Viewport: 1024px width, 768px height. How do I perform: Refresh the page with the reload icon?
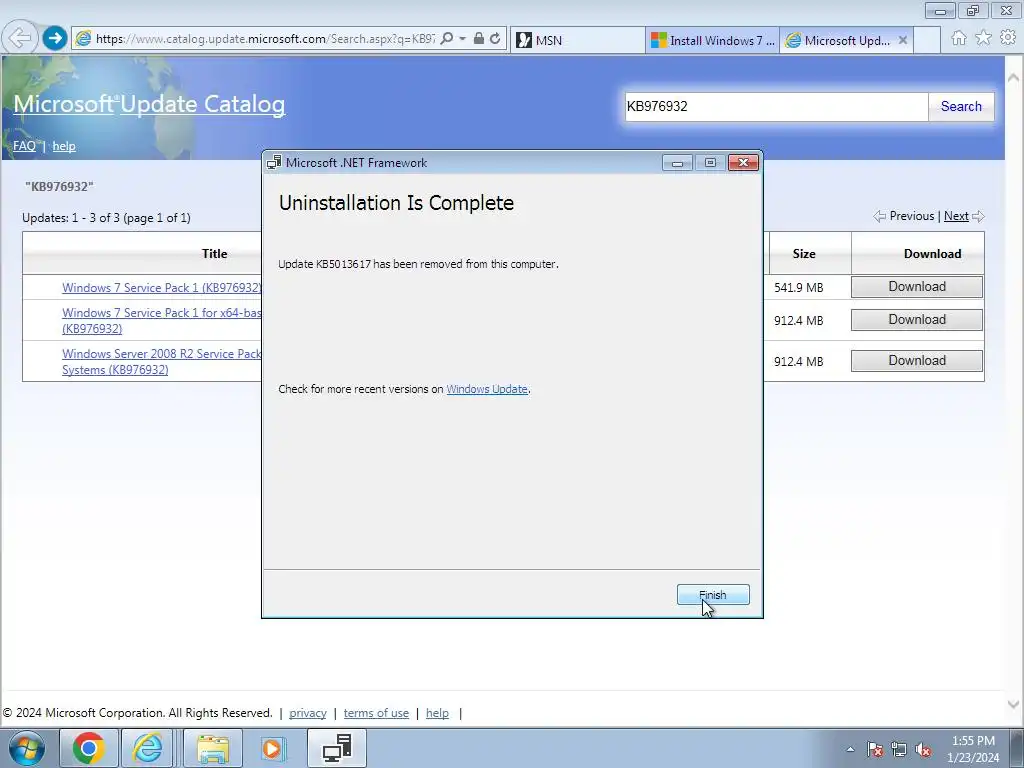coord(496,39)
